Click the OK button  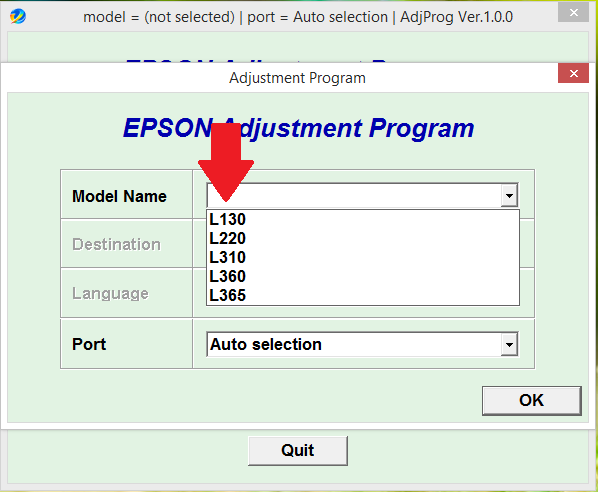tap(532, 400)
